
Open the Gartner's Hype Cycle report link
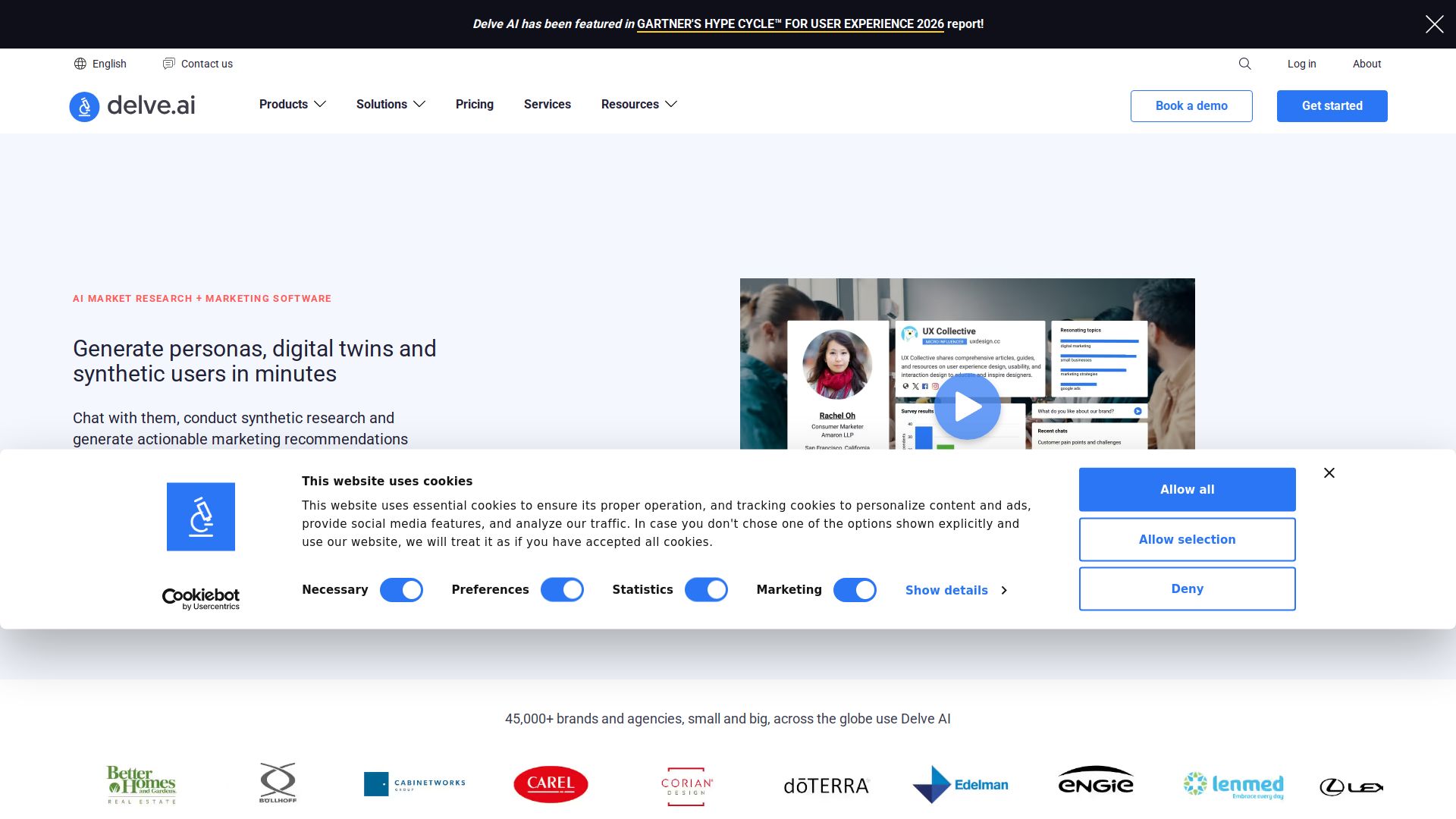[x=790, y=24]
